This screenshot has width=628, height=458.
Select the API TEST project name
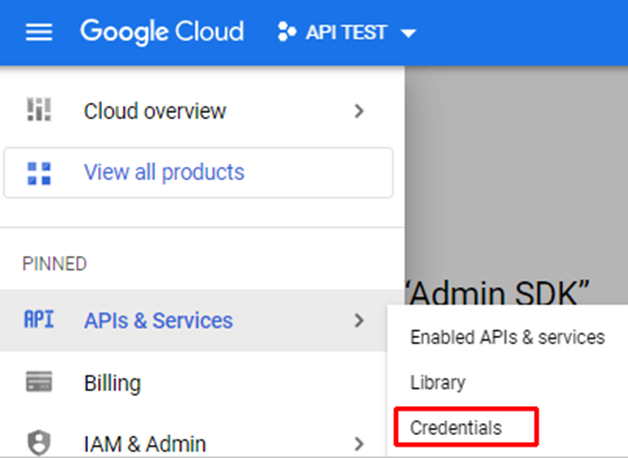347,33
